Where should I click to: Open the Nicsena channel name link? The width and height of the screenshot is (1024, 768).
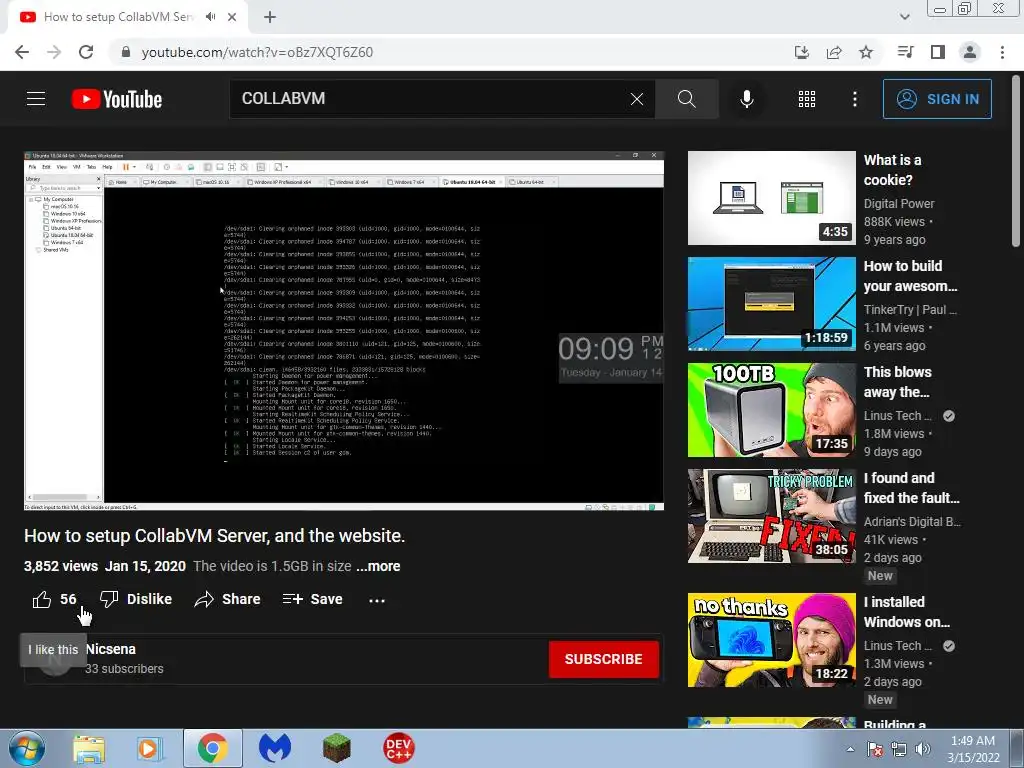click(111, 649)
